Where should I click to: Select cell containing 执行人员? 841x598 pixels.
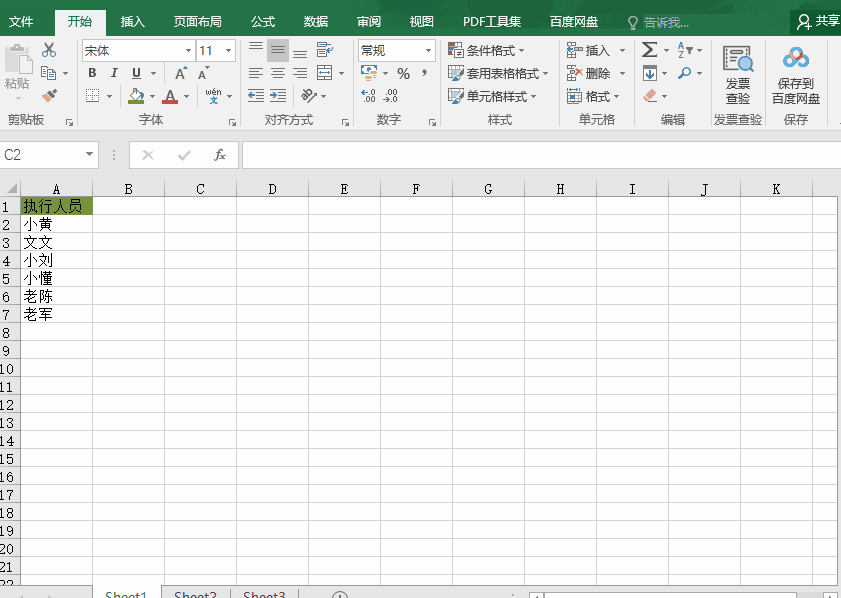[x=56, y=206]
